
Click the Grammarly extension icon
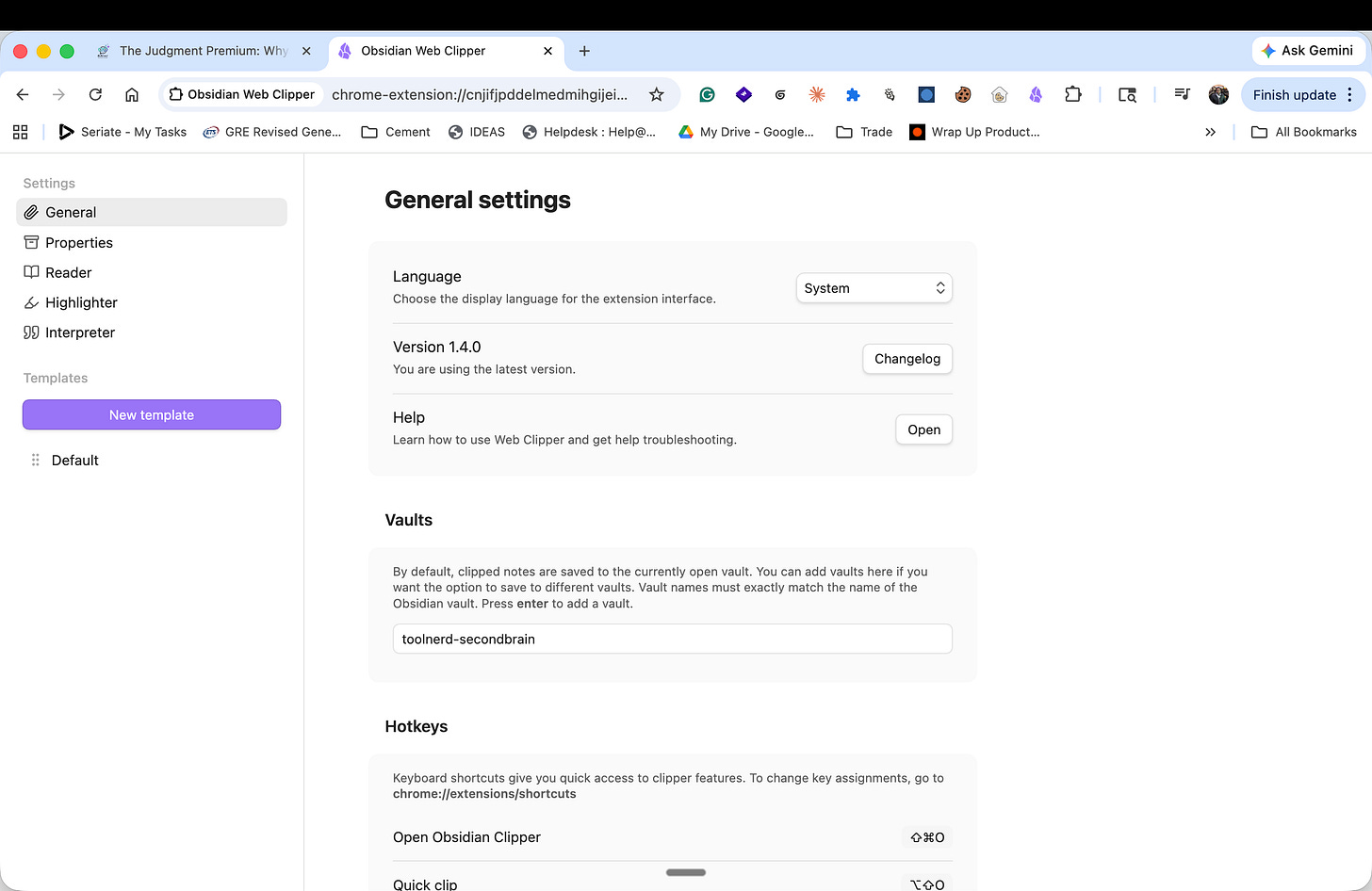[707, 94]
